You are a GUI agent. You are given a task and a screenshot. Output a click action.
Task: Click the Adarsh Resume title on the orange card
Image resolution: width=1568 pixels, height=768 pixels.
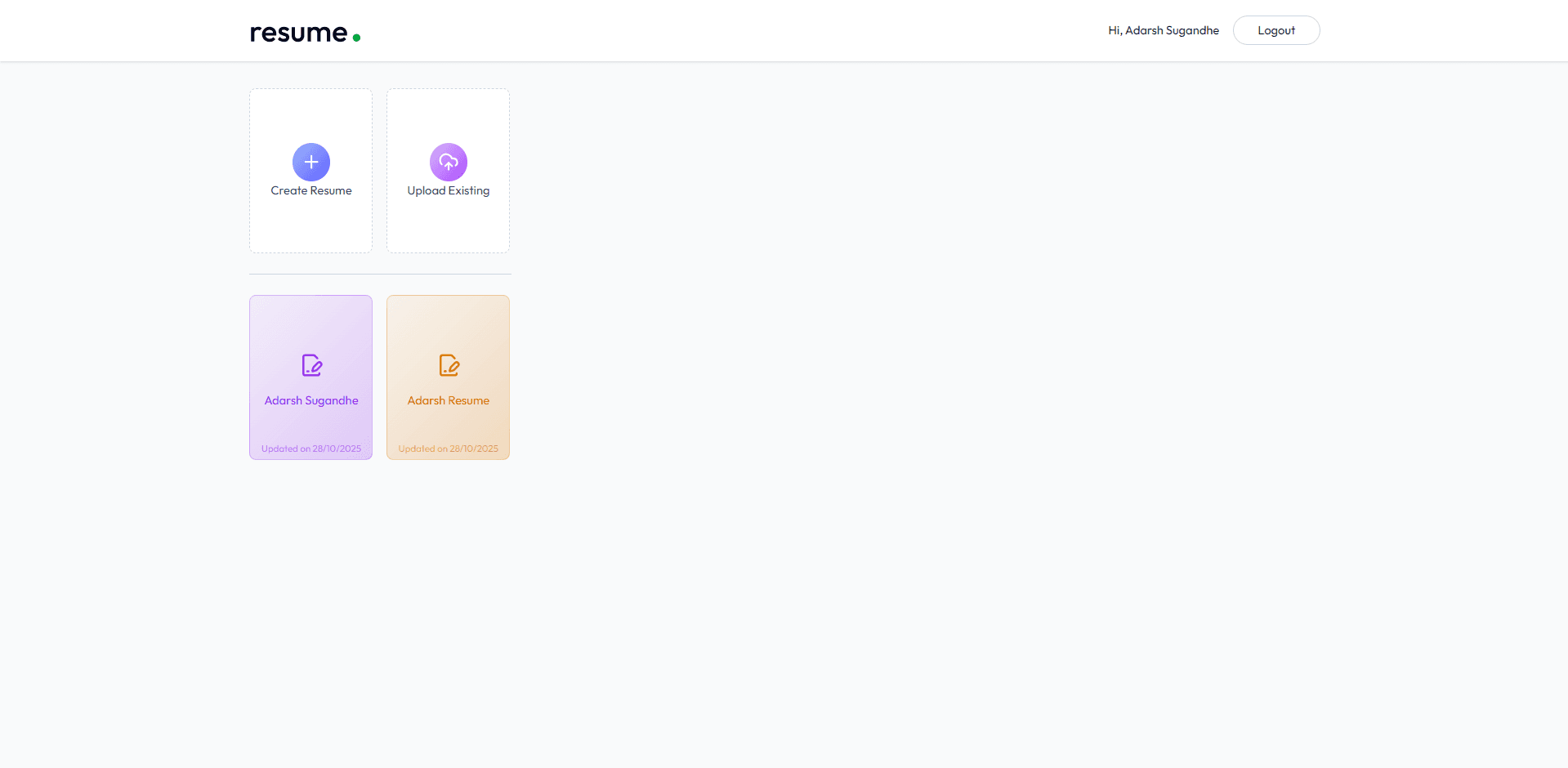point(448,400)
